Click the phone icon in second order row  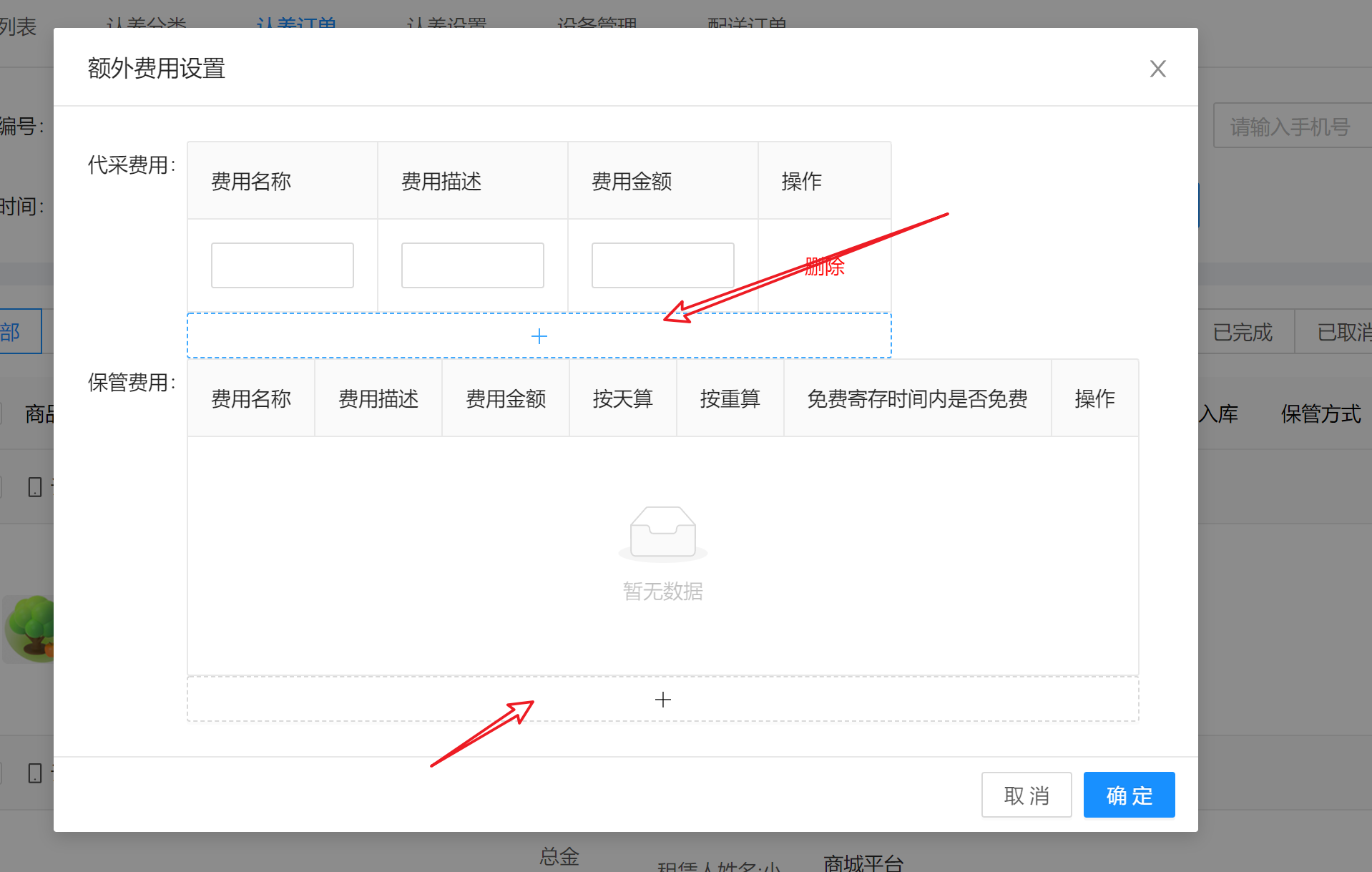(34, 773)
